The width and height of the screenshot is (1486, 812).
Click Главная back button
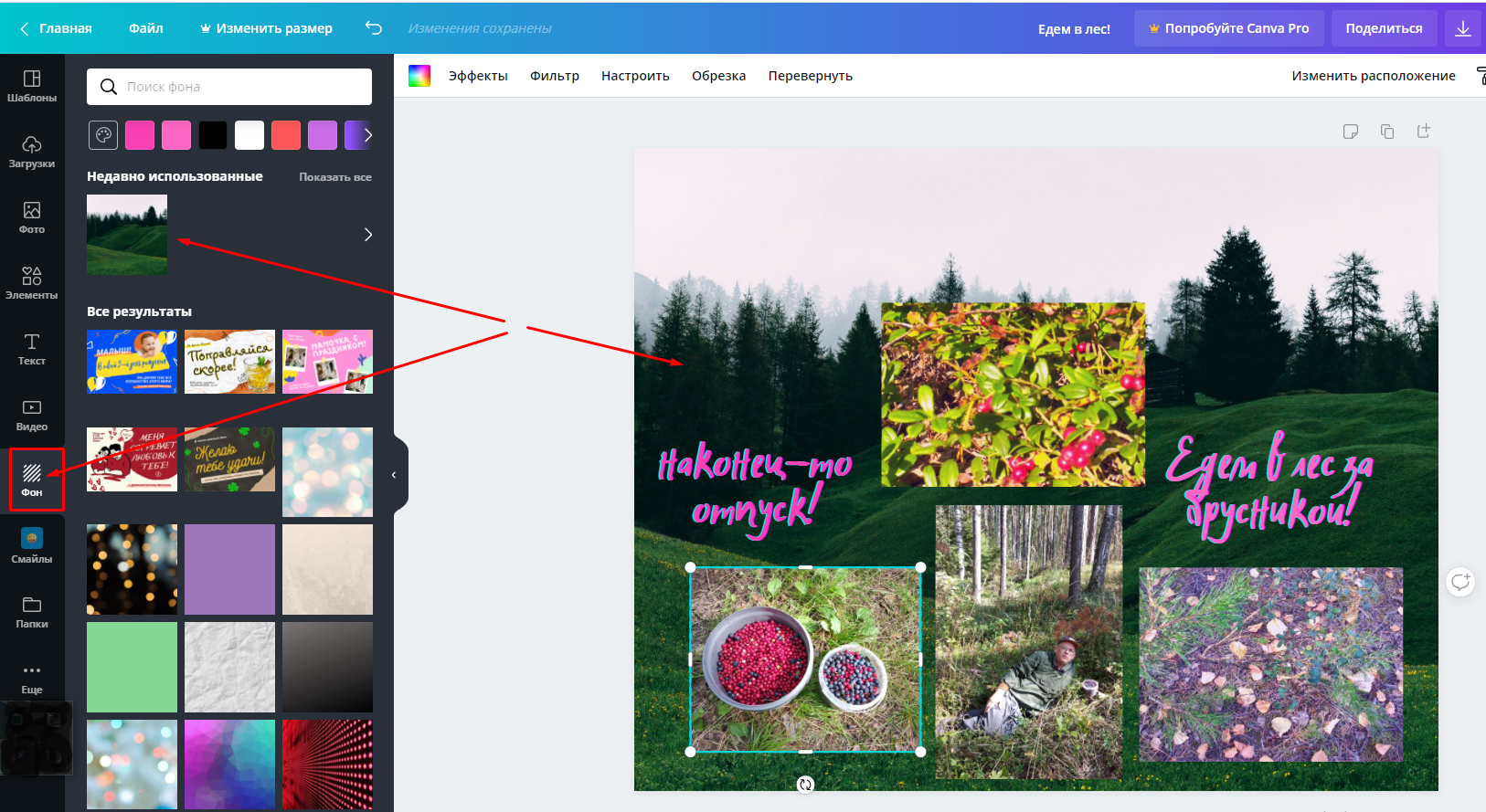56,28
